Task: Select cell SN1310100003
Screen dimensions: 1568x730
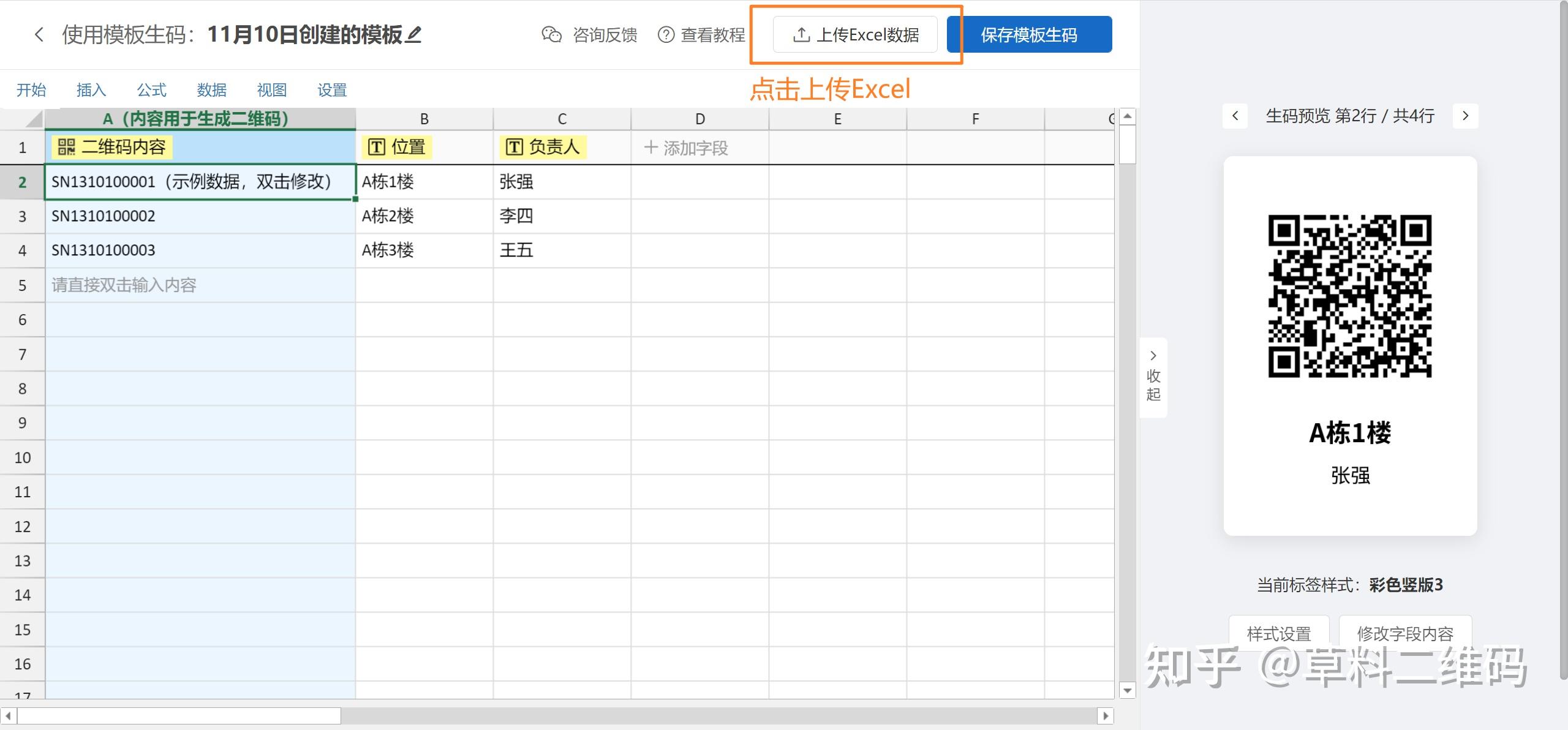Action: coord(200,250)
